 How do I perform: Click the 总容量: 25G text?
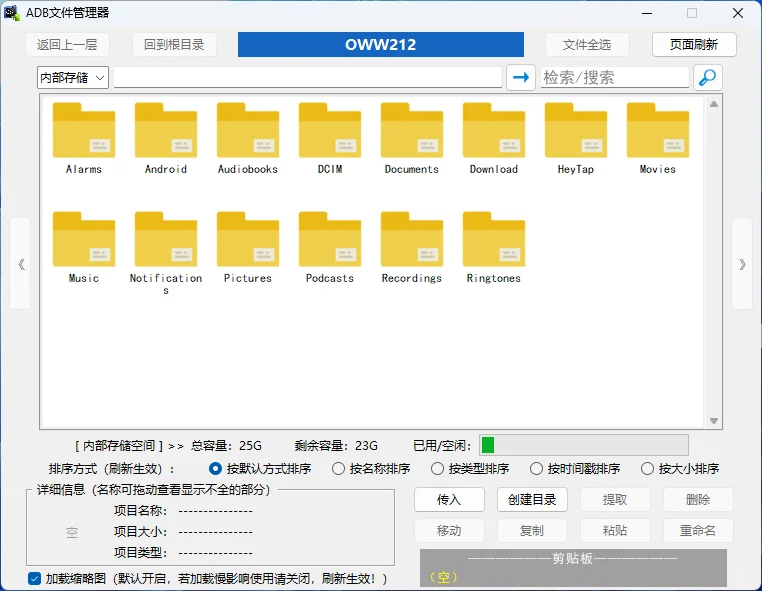(226, 446)
